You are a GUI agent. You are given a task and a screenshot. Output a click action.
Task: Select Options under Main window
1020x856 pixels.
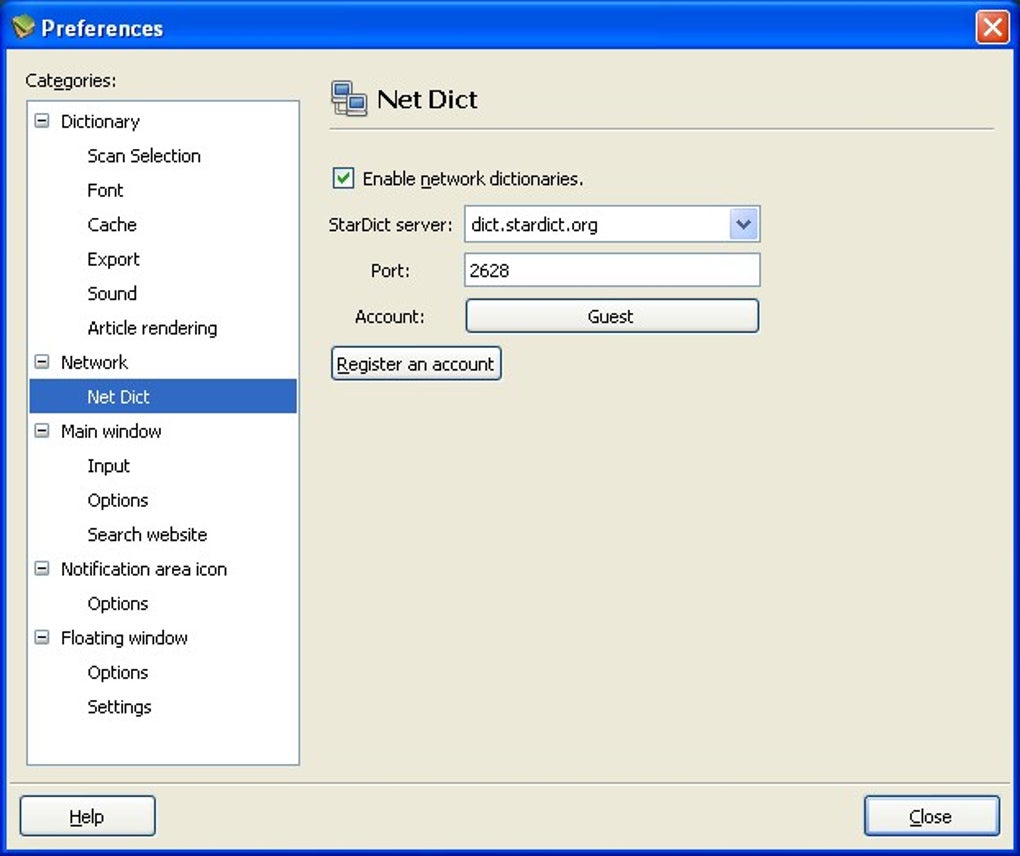[x=118, y=500]
